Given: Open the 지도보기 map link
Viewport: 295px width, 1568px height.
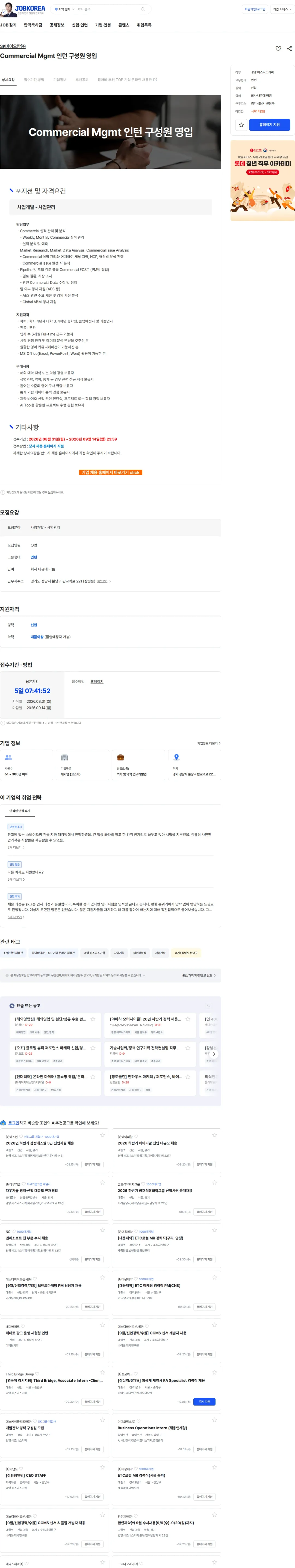Looking at the screenshot, I should (104, 581).
